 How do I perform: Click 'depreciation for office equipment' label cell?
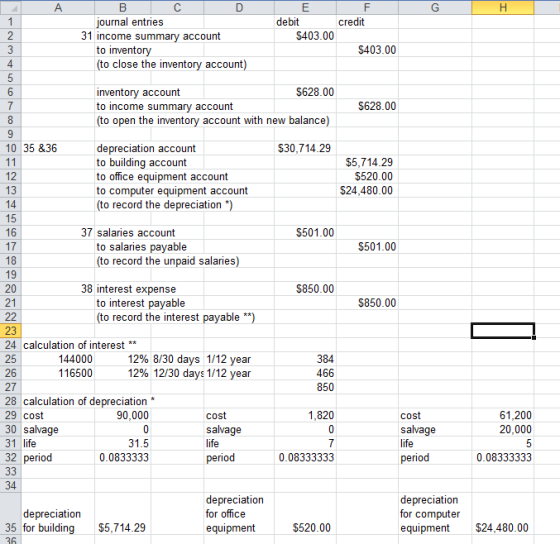click(239, 514)
